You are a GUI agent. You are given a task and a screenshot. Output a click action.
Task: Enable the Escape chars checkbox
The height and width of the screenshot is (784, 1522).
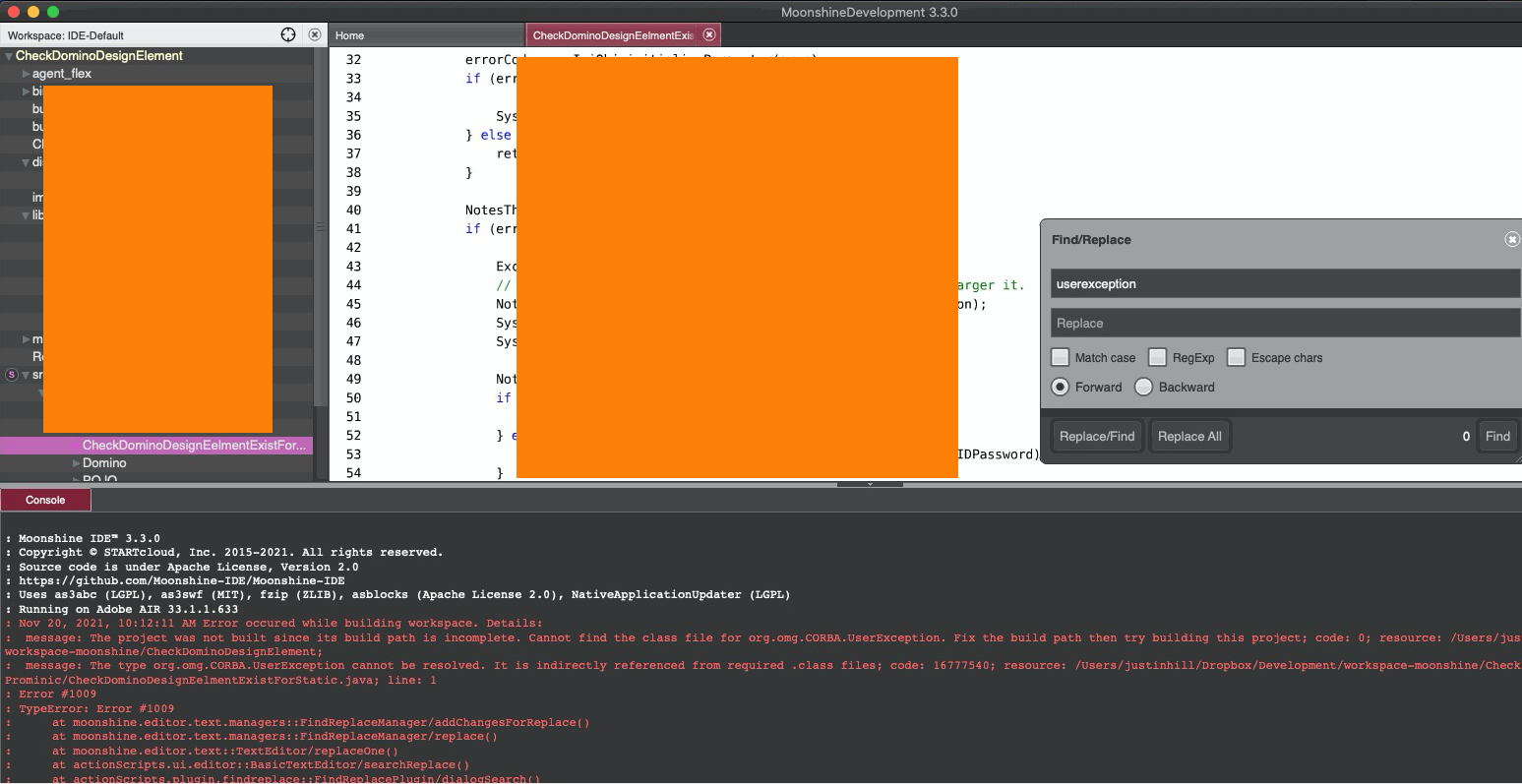click(x=1236, y=357)
